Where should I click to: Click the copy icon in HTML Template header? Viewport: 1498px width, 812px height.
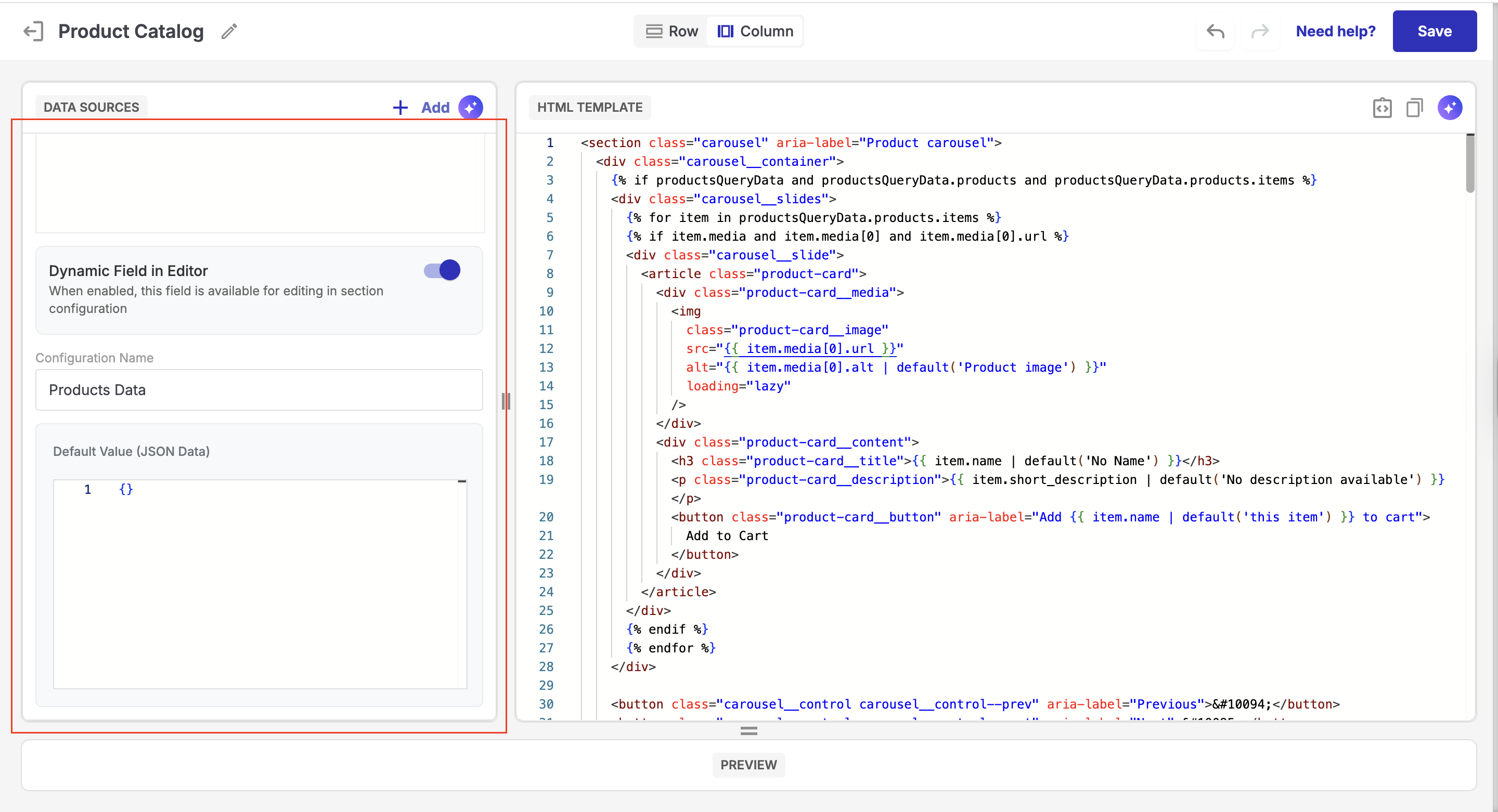(x=1414, y=107)
